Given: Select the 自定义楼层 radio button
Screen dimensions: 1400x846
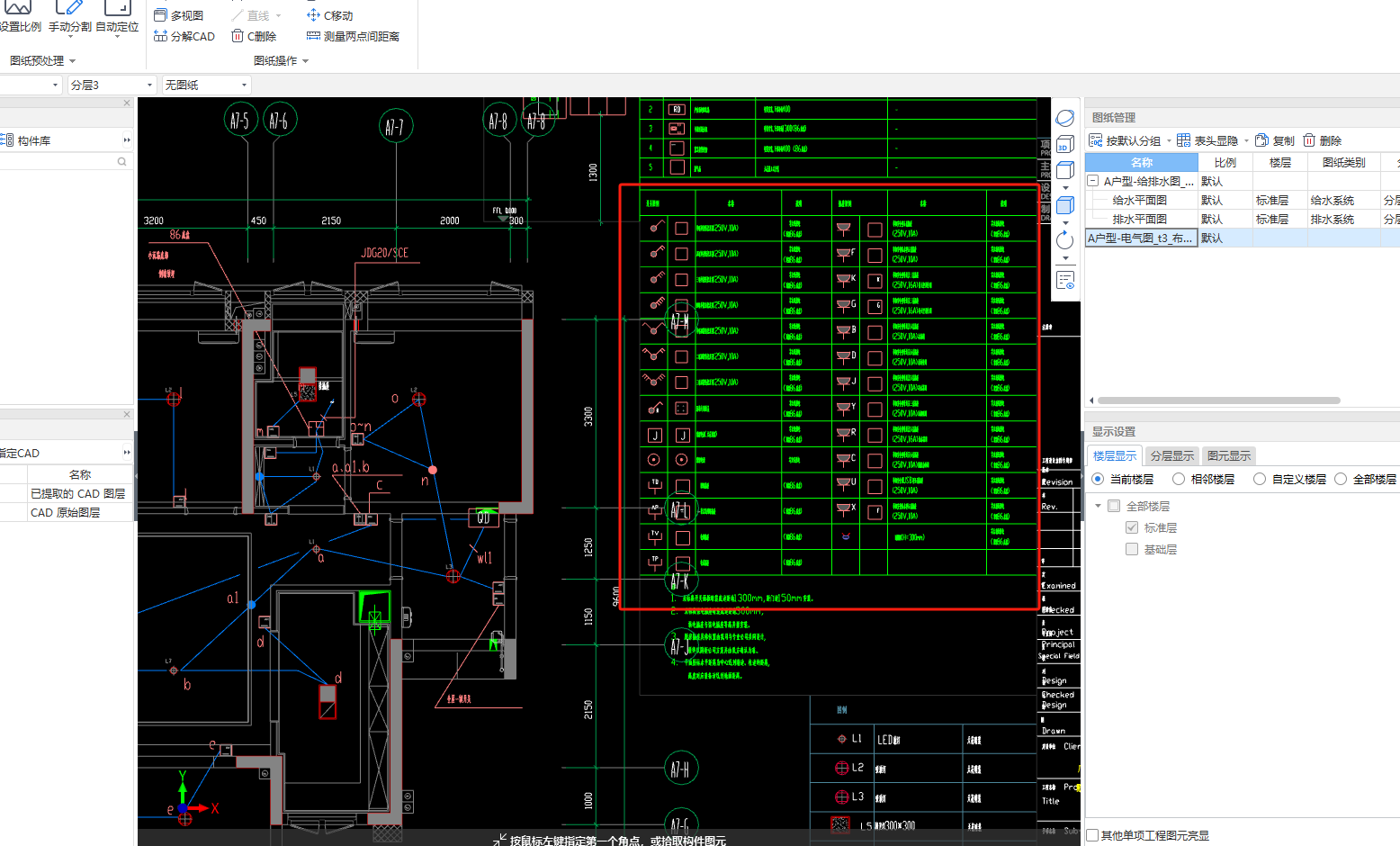Looking at the screenshot, I should (x=1260, y=479).
